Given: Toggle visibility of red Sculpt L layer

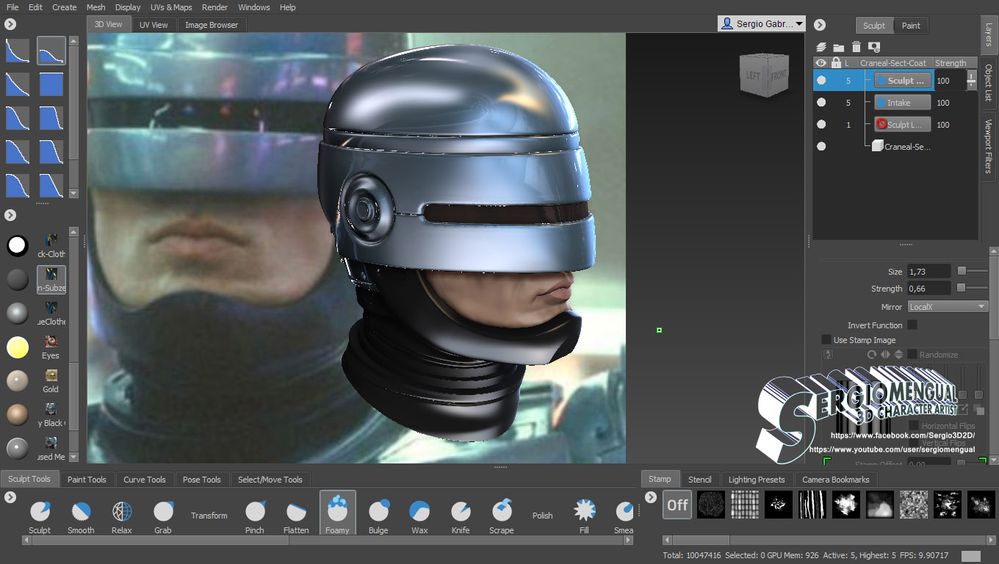Looking at the screenshot, I should point(821,124).
